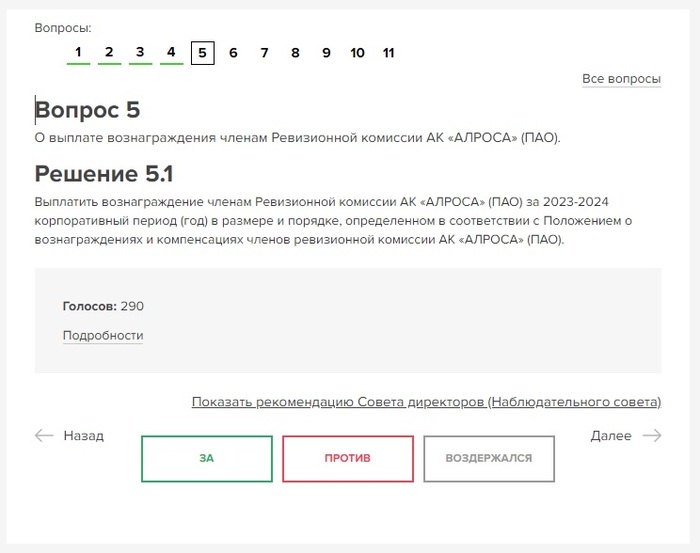Viewport: 700px width, 553px height.
Task: Click the 'Вопросы:' label
Action: click(63, 28)
